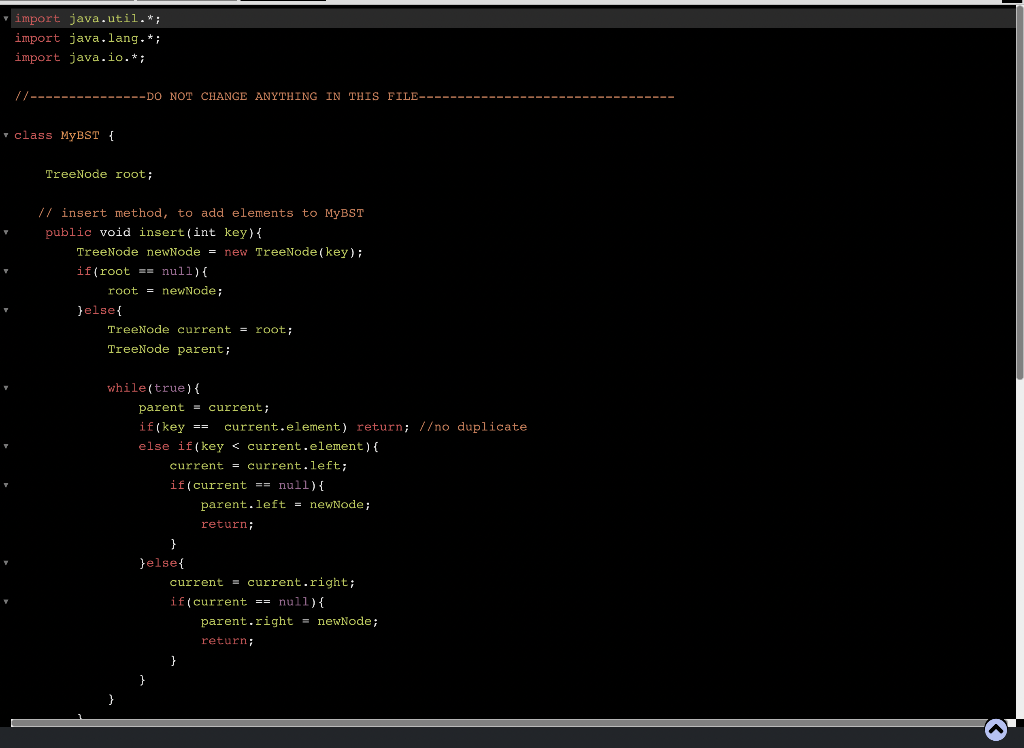Click the vertical scrollbar thumb
This screenshot has height=748, width=1024.
click(1019, 195)
